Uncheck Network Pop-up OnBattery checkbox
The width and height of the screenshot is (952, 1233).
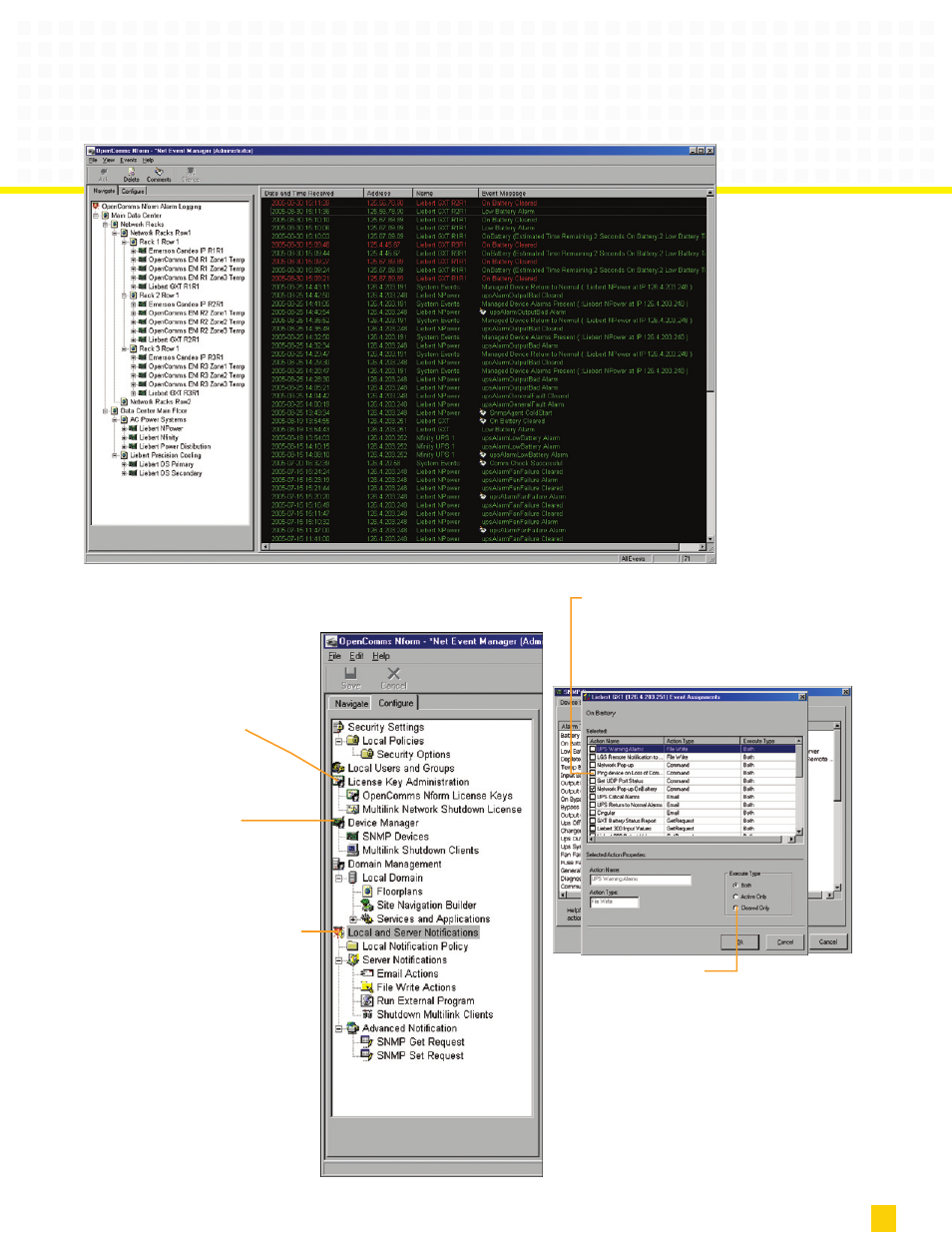point(593,789)
